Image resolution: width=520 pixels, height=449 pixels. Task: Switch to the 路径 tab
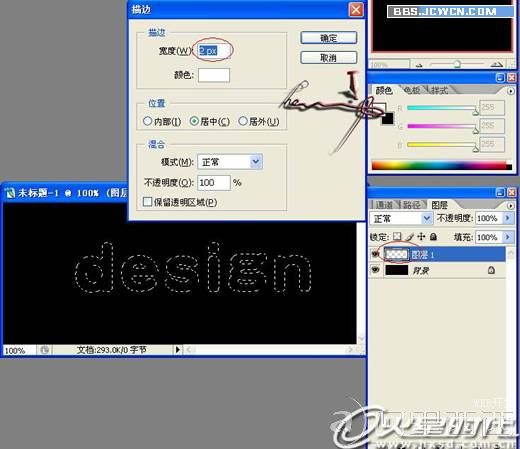pyautogui.click(x=412, y=205)
